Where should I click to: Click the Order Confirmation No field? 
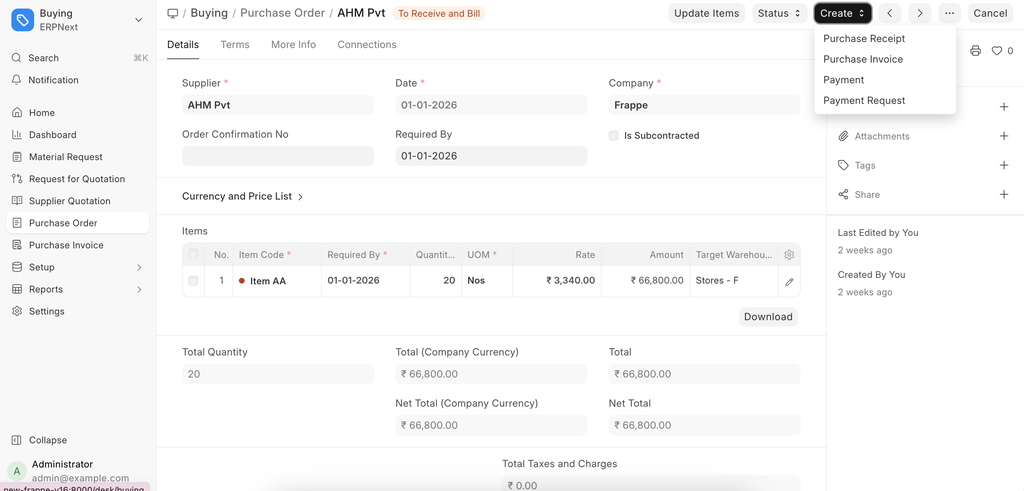(x=278, y=156)
